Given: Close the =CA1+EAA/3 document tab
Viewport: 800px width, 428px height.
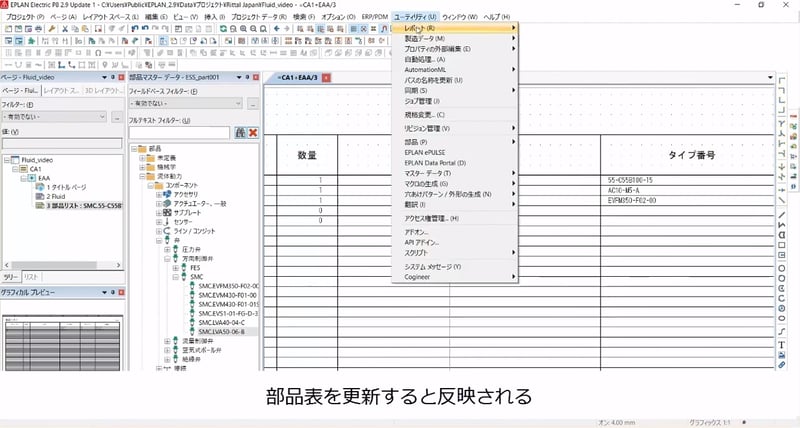Looking at the screenshot, I should pos(326,78).
